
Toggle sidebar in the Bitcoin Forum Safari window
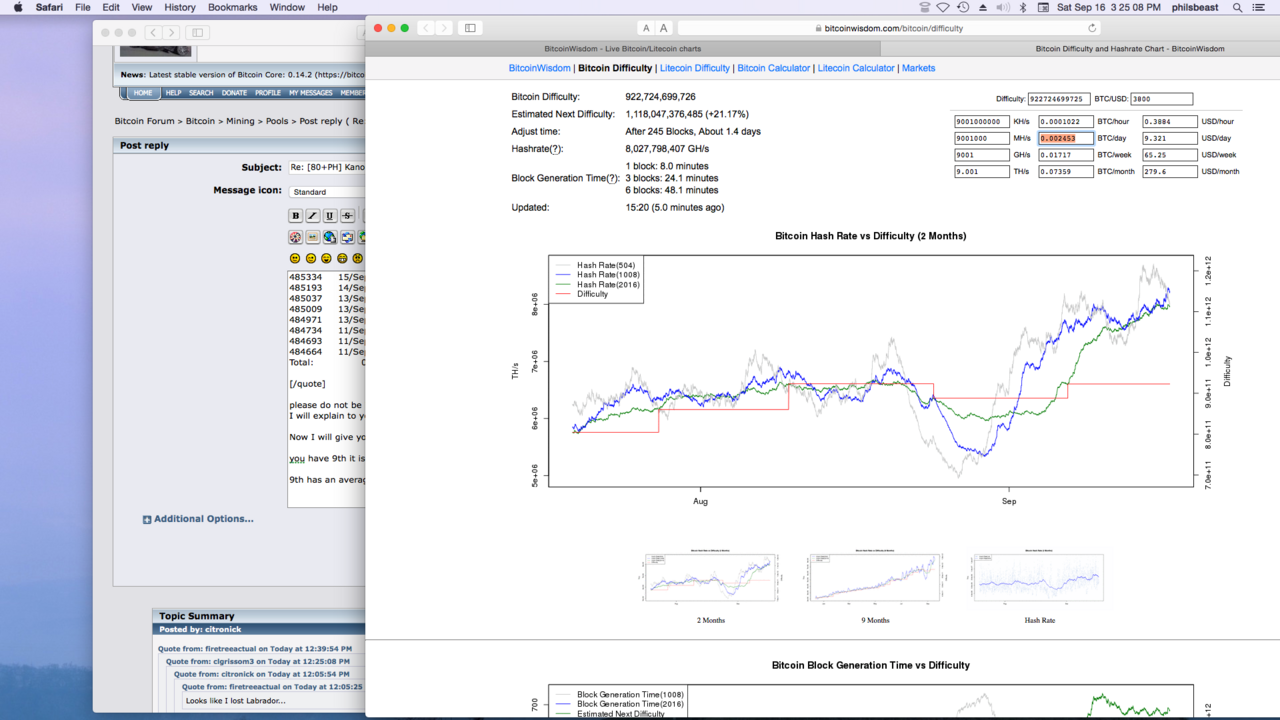point(198,33)
